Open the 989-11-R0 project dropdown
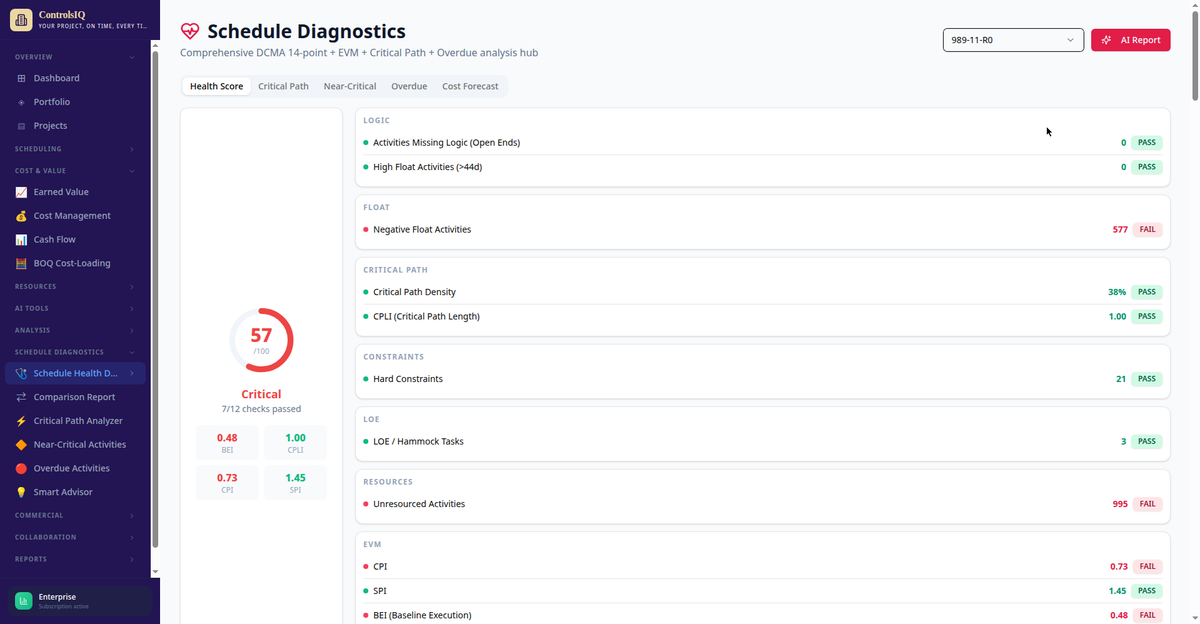Image resolution: width=1200 pixels, height=624 pixels. (1013, 40)
